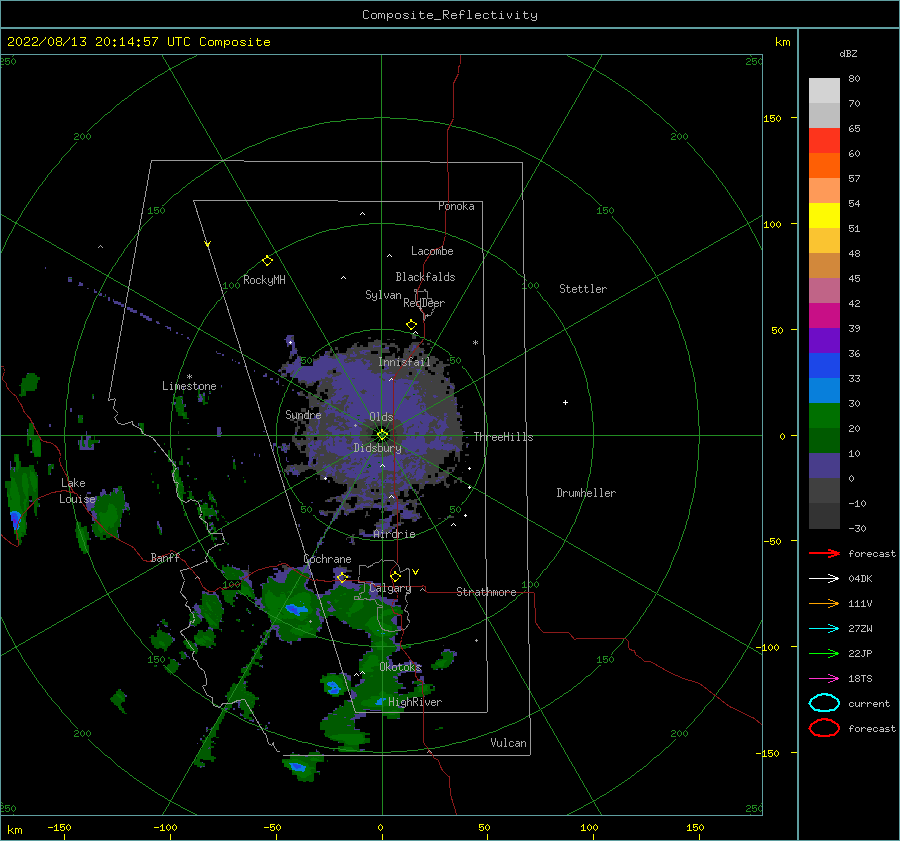
Task: Click the Cochrane city label
Action: [x=327, y=559]
